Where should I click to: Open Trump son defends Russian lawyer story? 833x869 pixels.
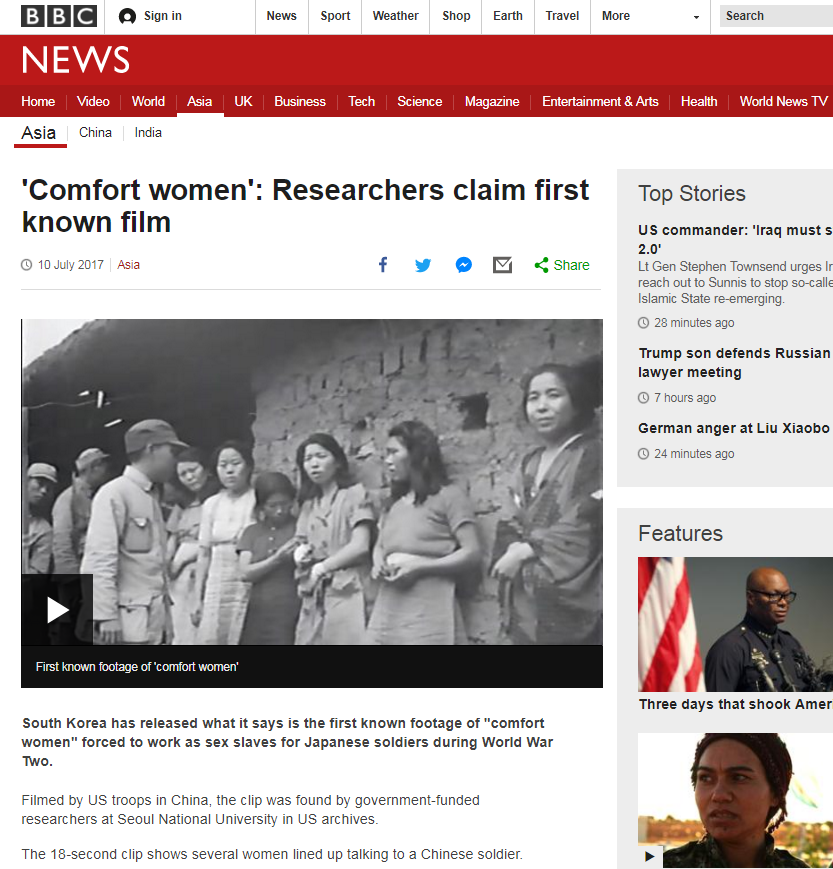735,362
